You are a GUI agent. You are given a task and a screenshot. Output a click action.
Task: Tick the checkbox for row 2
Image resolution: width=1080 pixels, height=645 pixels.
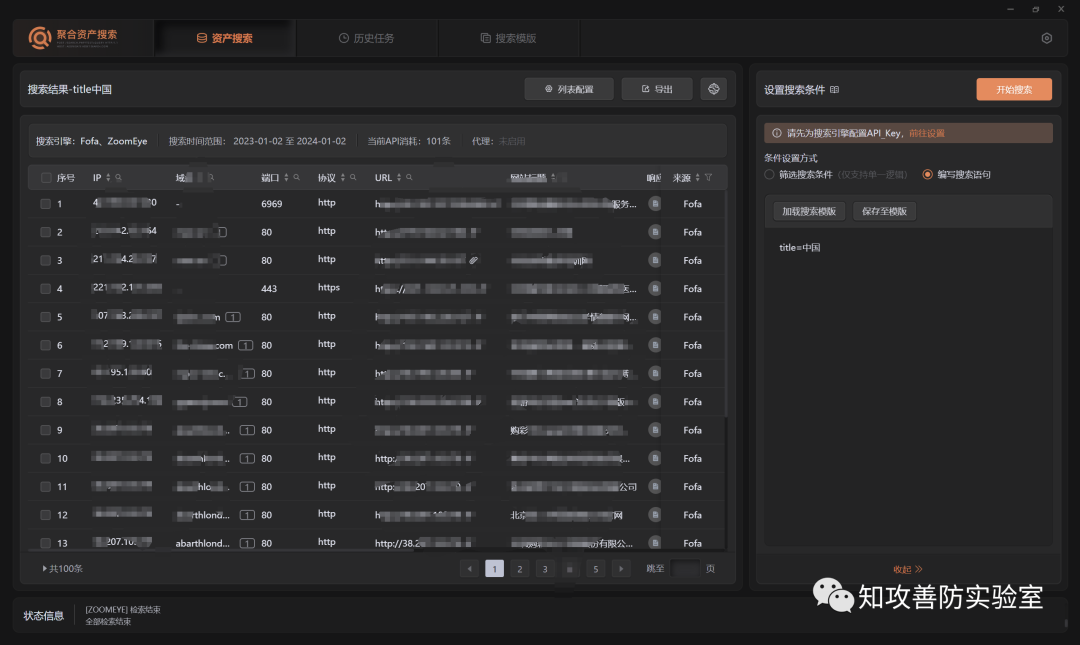45,232
